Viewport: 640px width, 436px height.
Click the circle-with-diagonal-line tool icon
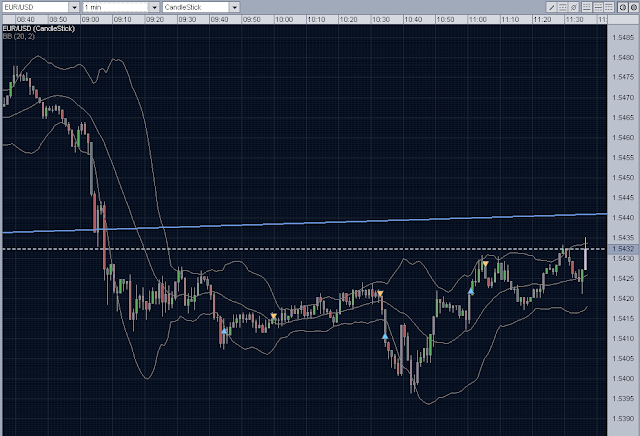point(573,7)
